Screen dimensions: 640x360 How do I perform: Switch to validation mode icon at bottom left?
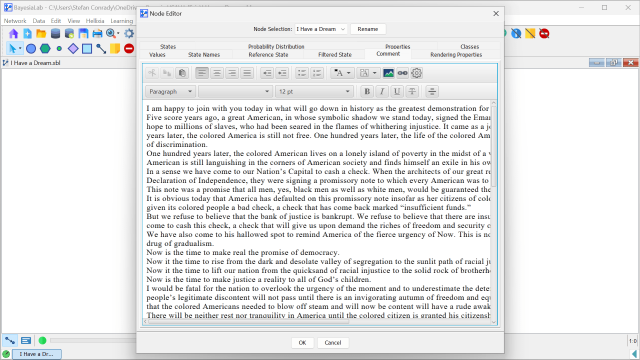click(x=26, y=340)
